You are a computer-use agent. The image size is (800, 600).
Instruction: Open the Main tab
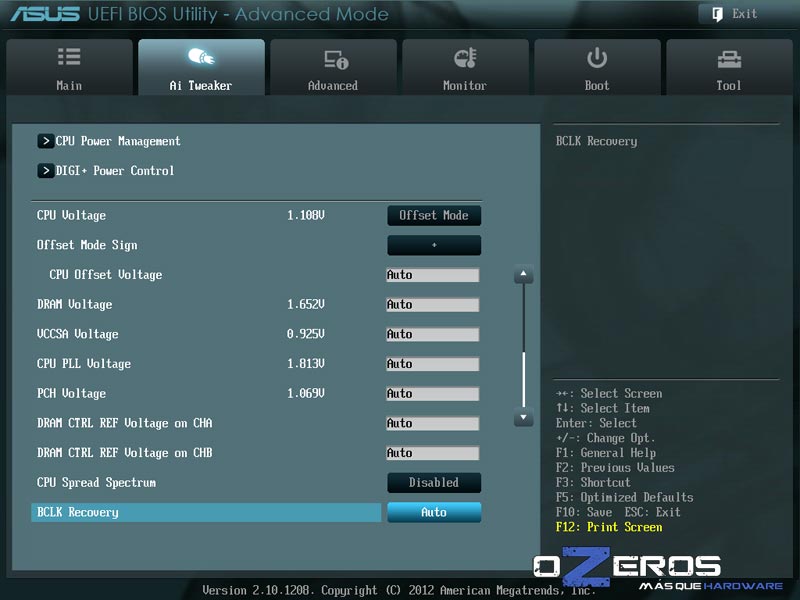point(69,67)
